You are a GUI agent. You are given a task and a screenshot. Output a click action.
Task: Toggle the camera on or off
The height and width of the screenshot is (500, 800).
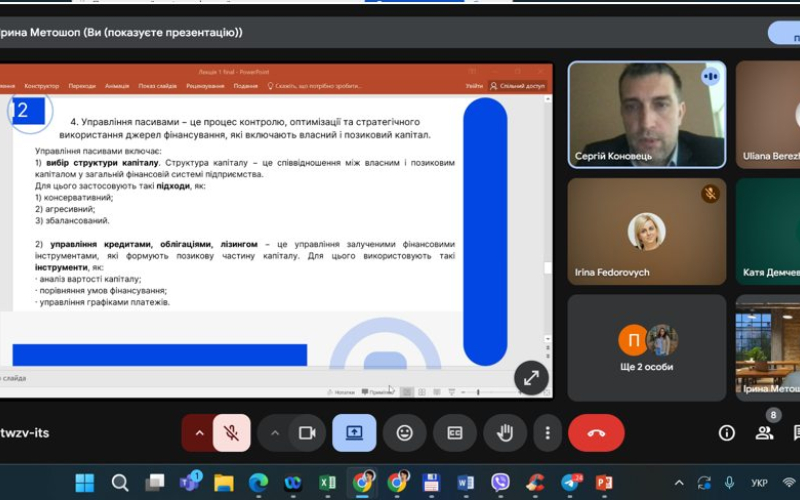point(307,433)
